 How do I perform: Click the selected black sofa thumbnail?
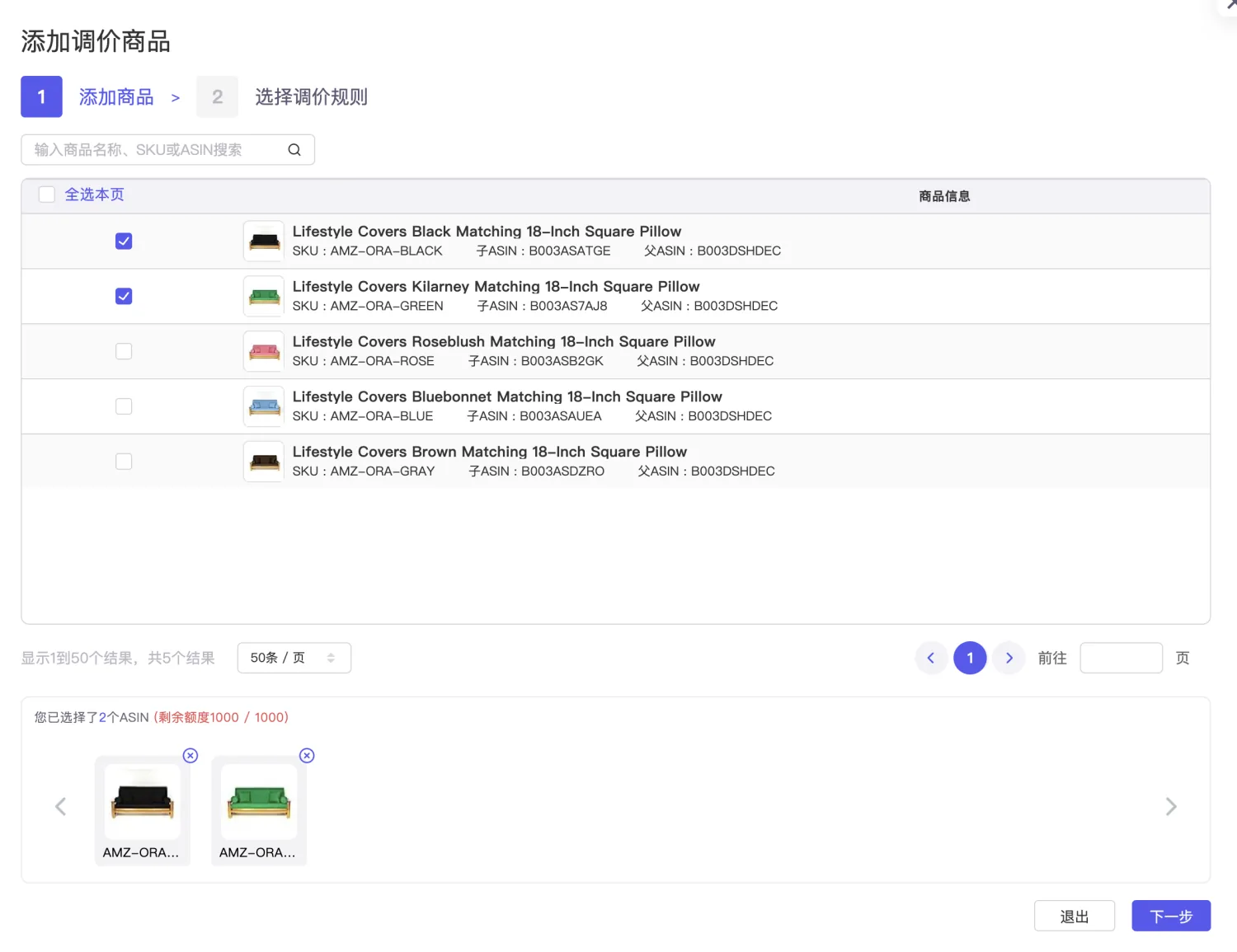[x=143, y=801]
